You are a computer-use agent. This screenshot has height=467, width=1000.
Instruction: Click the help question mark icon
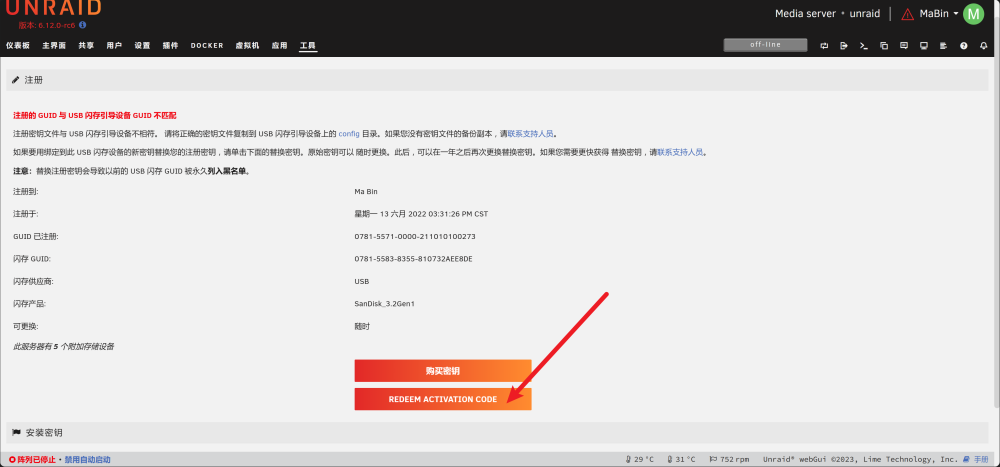point(964,46)
